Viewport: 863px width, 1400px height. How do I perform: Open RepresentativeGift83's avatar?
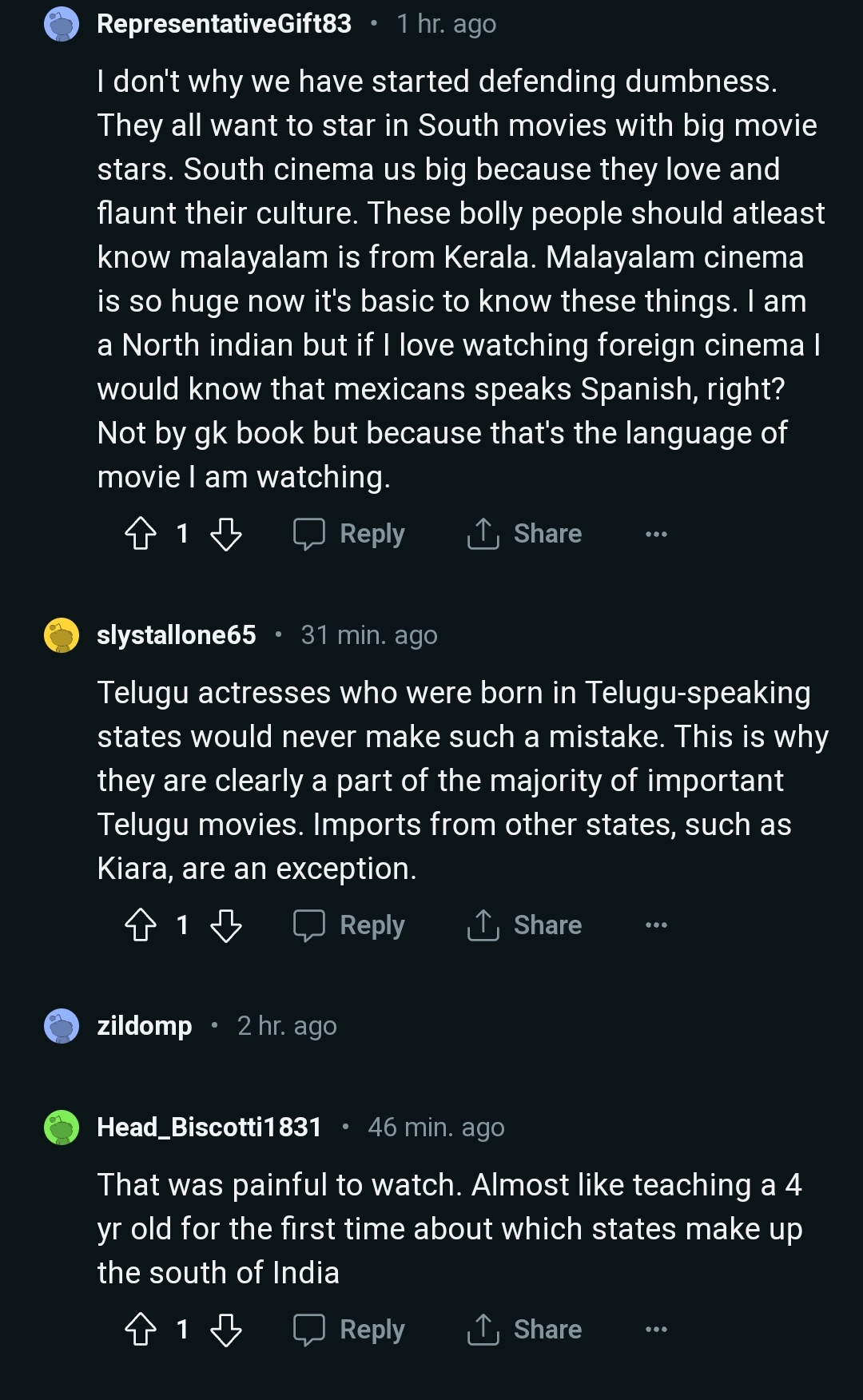coord(62,24)
